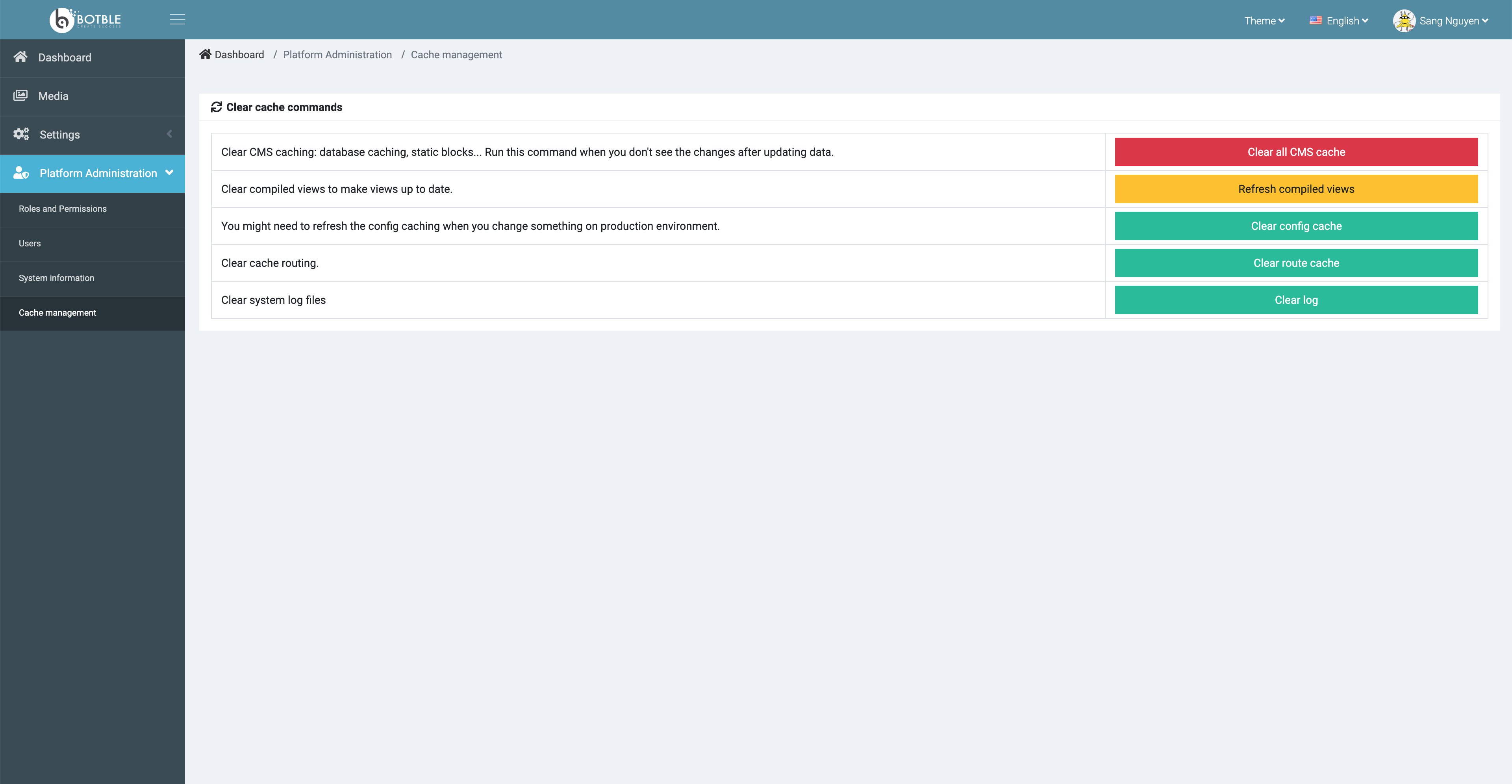Open Dashboard in the sidebar
This screenshot has height=784, width=1512.
pyautogui.click(x=93, y=57)
